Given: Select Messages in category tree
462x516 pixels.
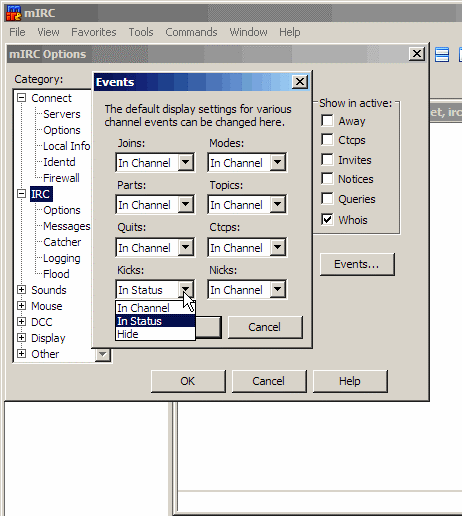Looking at the screenshot, I should pyautogui.click(x=67, y=226).
